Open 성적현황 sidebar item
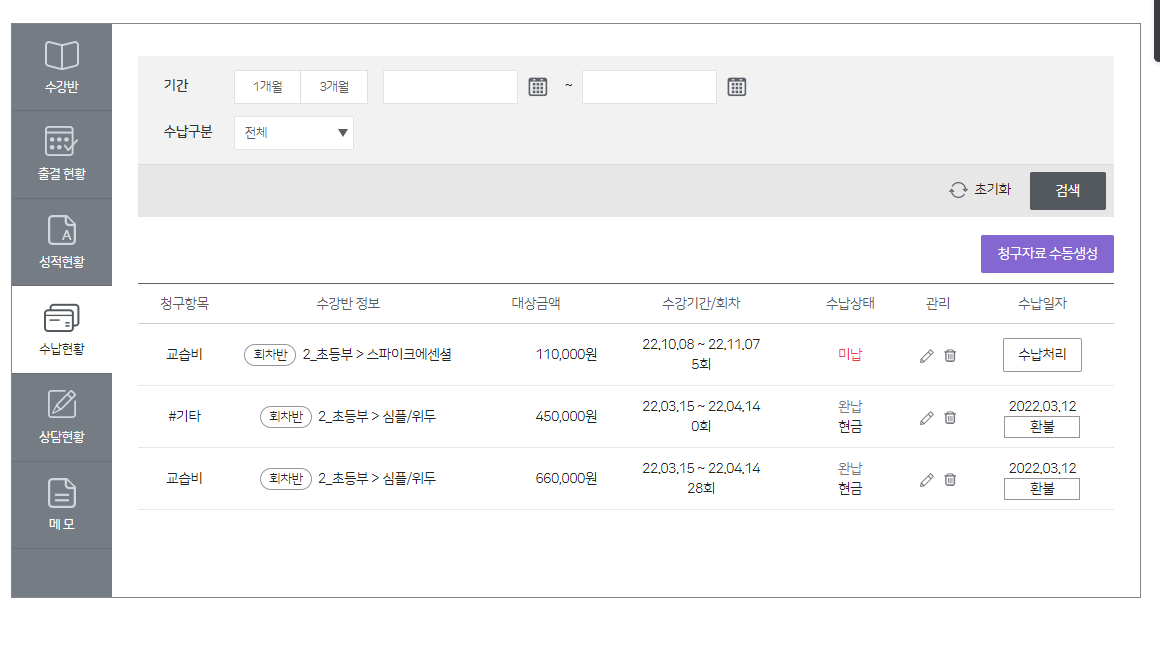1160x647 pixels. [x=61, y=242]
